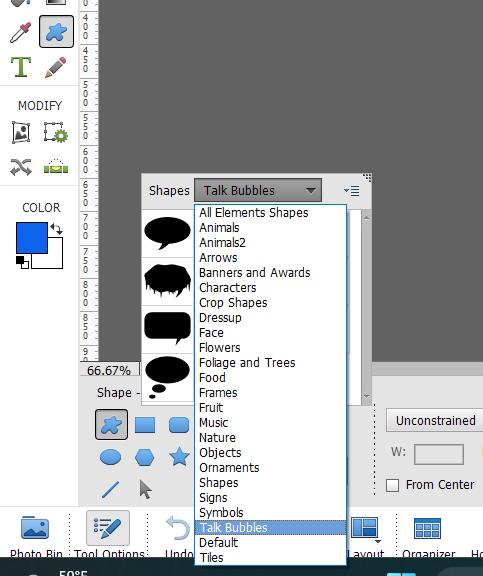Screen dimensions: 483x576
Task: Choose the Ellipse shape tool
Action: coord(111,457)
